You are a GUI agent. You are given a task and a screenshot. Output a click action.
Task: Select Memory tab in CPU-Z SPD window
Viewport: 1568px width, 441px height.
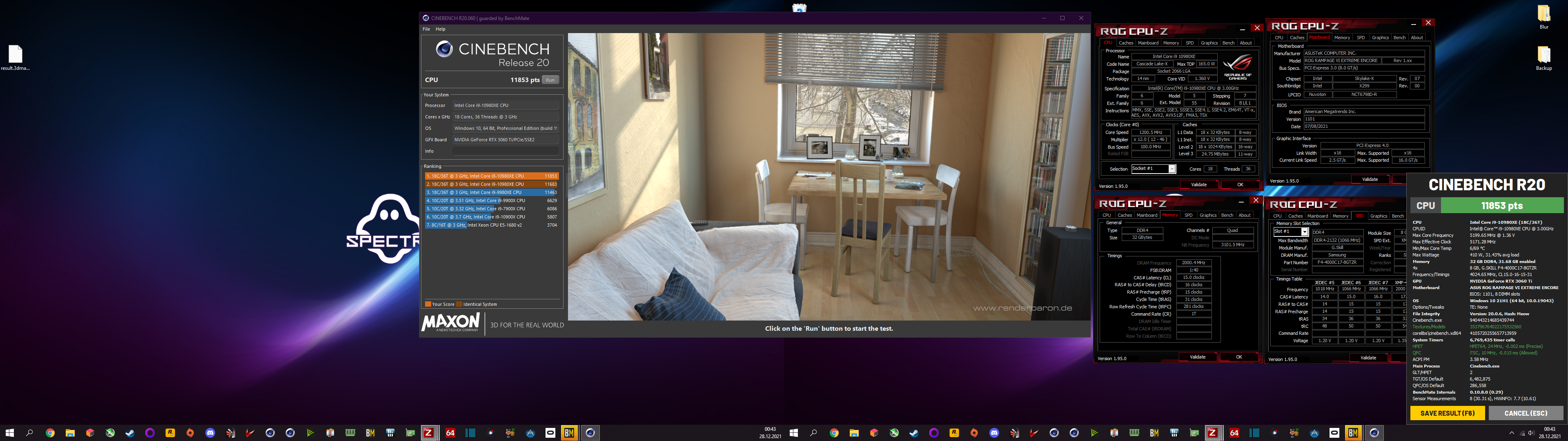click(x=1340, y=216)
